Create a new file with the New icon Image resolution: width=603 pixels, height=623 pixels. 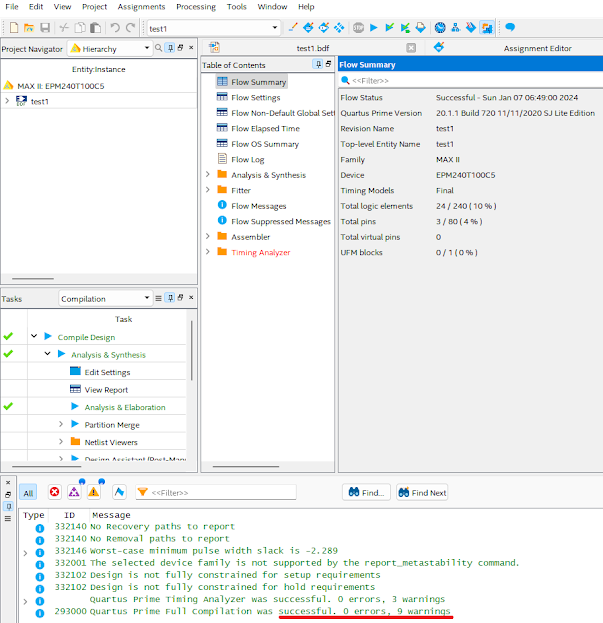coord(14,27)
